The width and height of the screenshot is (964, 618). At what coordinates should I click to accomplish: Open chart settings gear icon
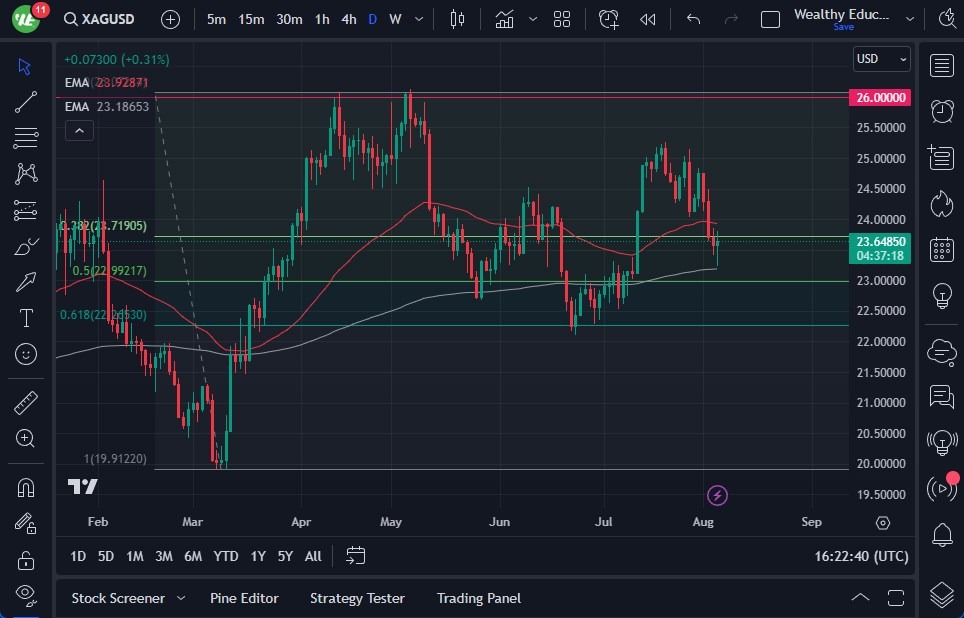coord(882,523)
